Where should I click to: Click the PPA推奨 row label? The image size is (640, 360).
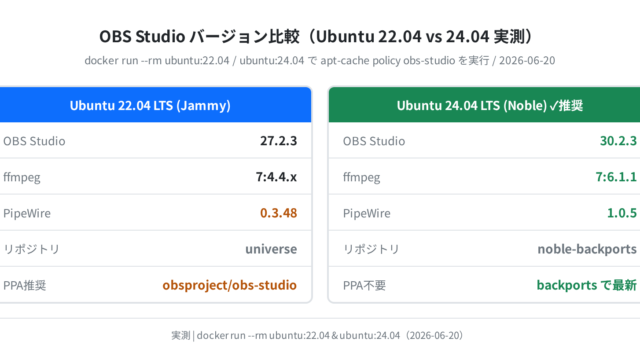point(24,285)
